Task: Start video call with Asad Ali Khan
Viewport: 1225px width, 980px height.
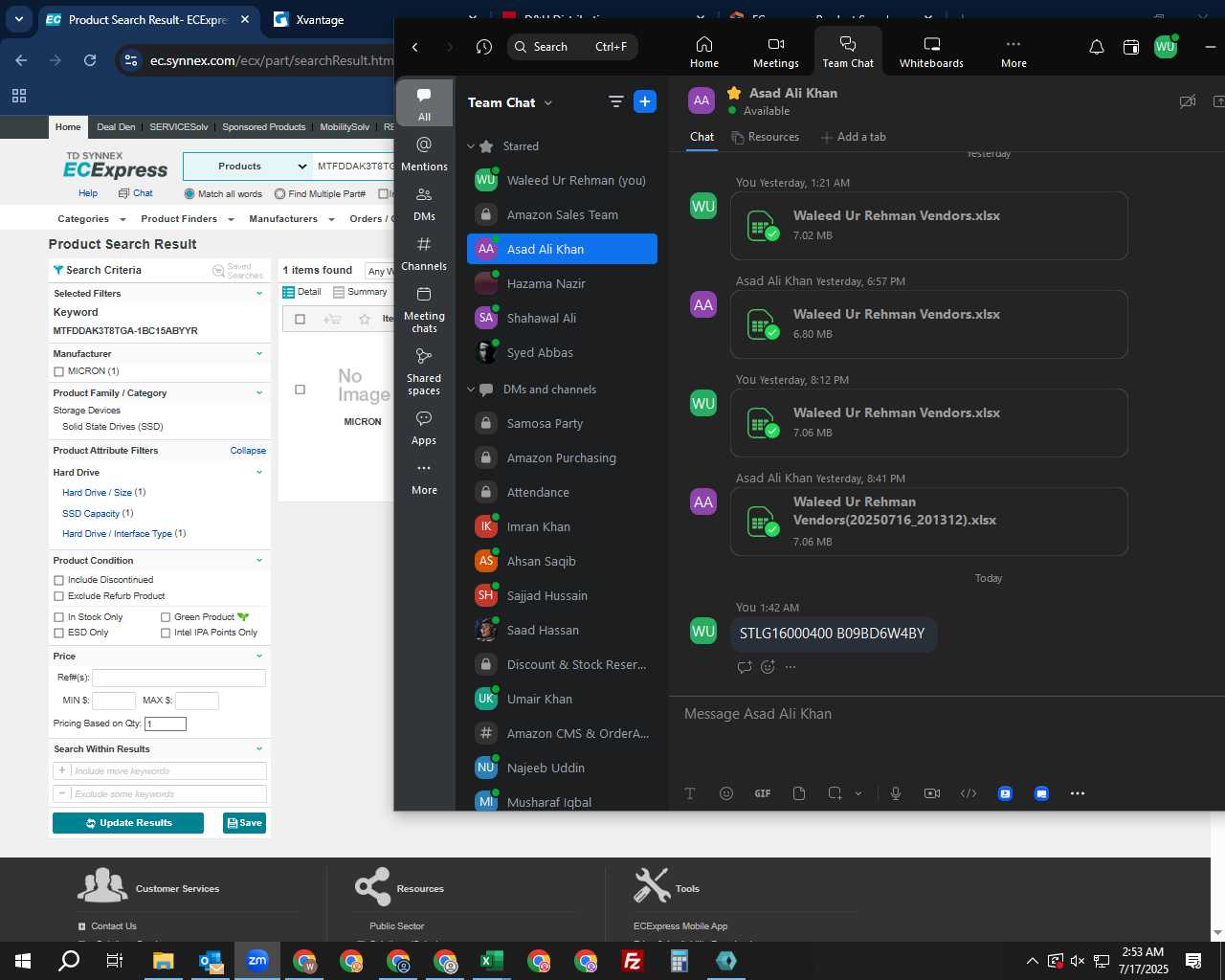Action: [x=1188, y=101]
